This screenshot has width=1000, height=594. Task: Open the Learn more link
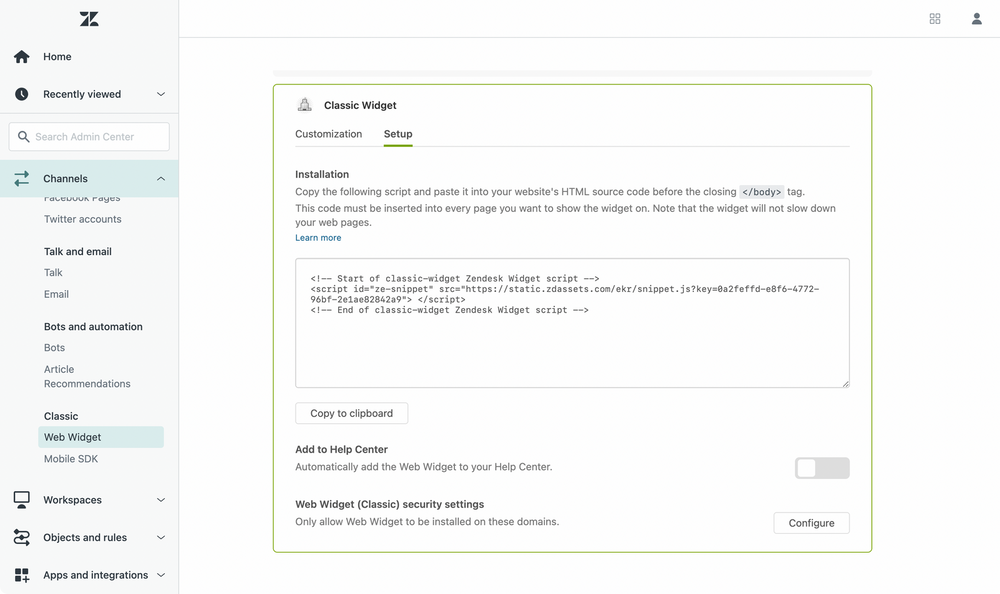(x=317, y=237)
